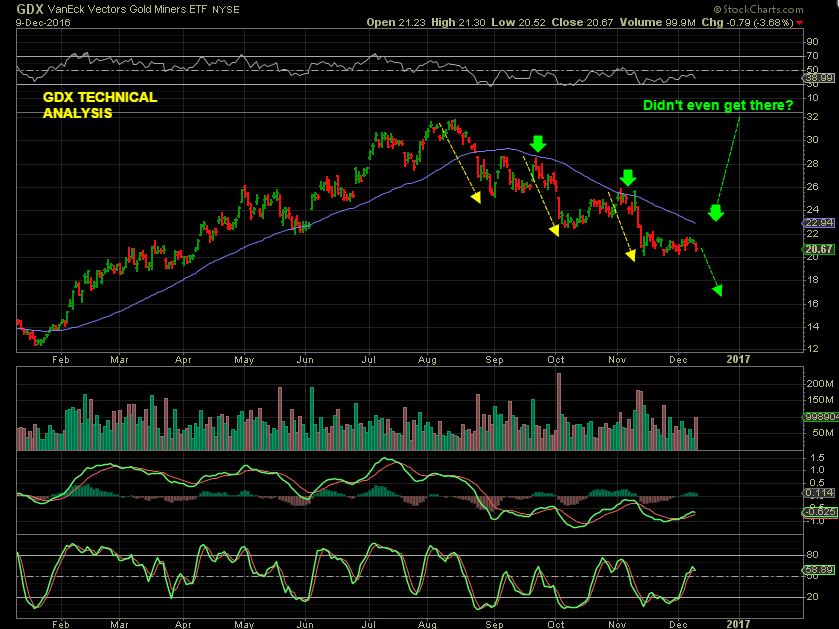The image size is (839, 629).
Task: Click the Low 20.52 value
Action: [x=518, y=22]
